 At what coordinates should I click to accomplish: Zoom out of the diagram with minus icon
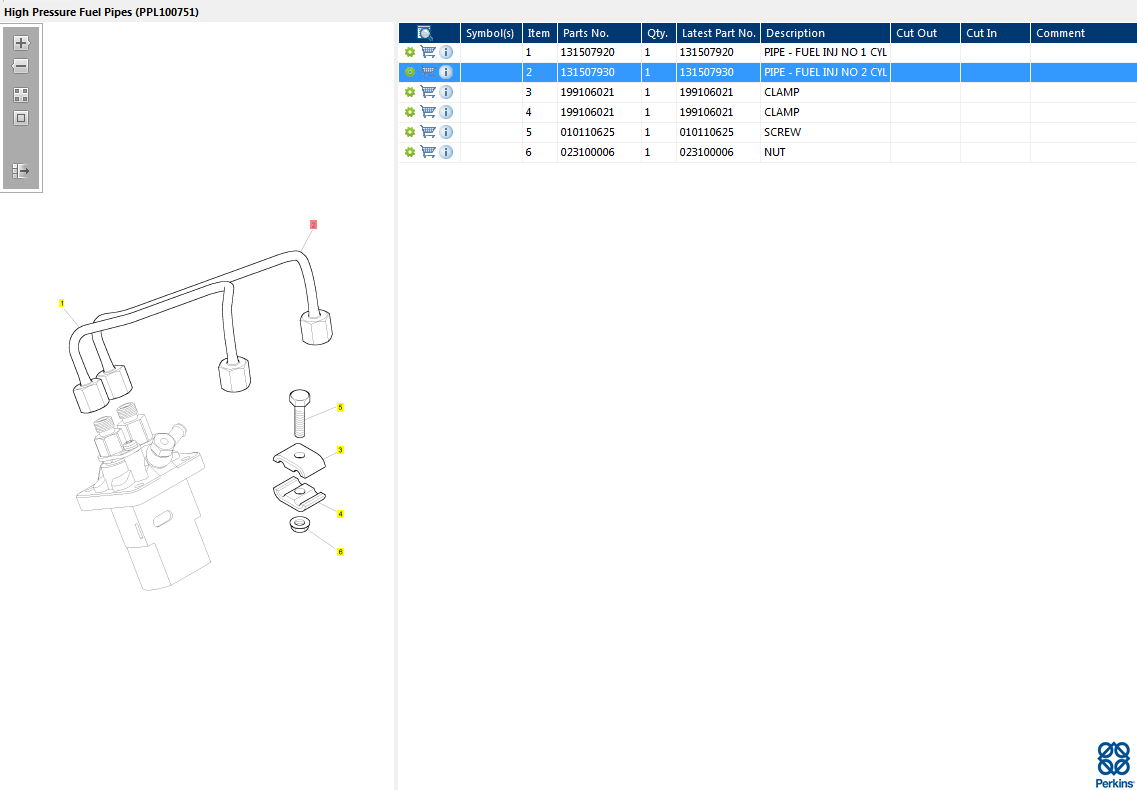point(21,66)
